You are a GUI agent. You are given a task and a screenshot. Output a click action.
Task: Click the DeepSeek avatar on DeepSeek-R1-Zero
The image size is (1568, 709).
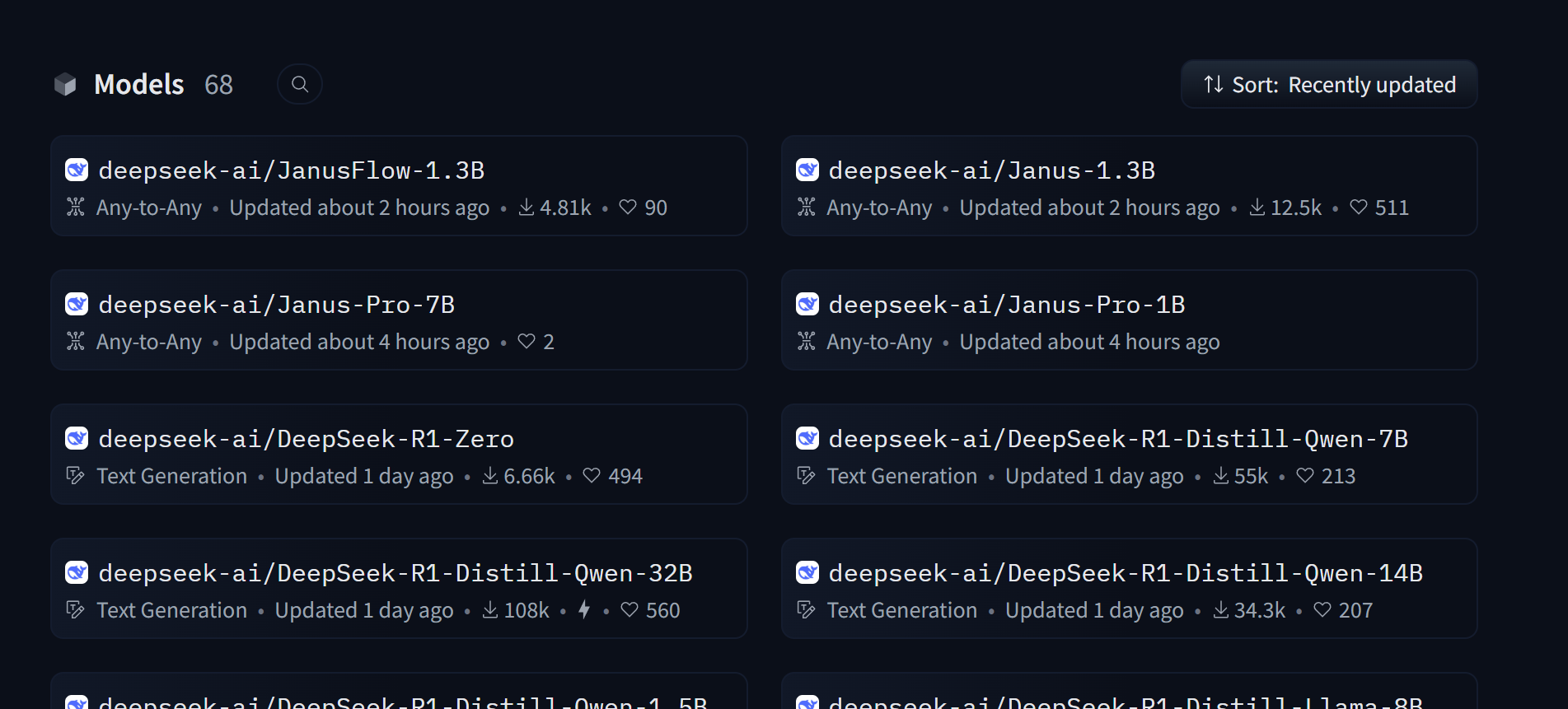tap(77, 438)
